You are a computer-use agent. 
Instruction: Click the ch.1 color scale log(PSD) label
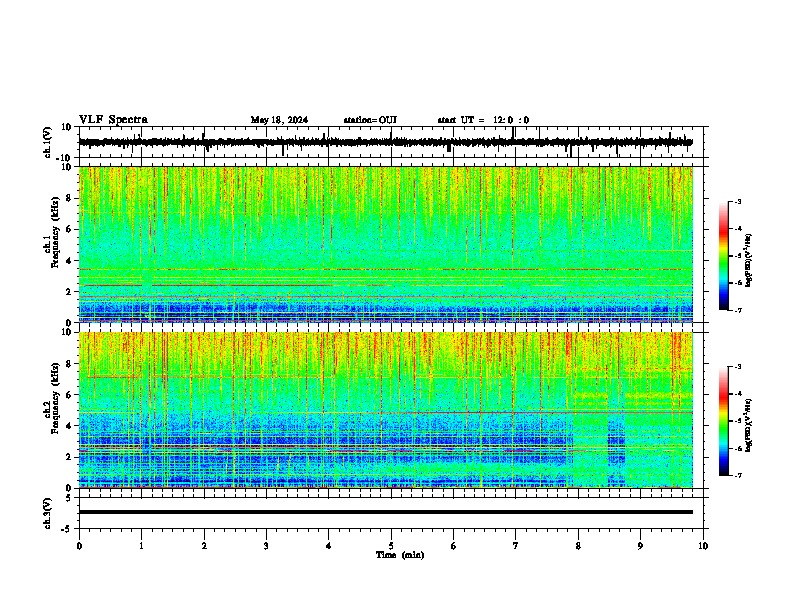click(x=748, y=261)
